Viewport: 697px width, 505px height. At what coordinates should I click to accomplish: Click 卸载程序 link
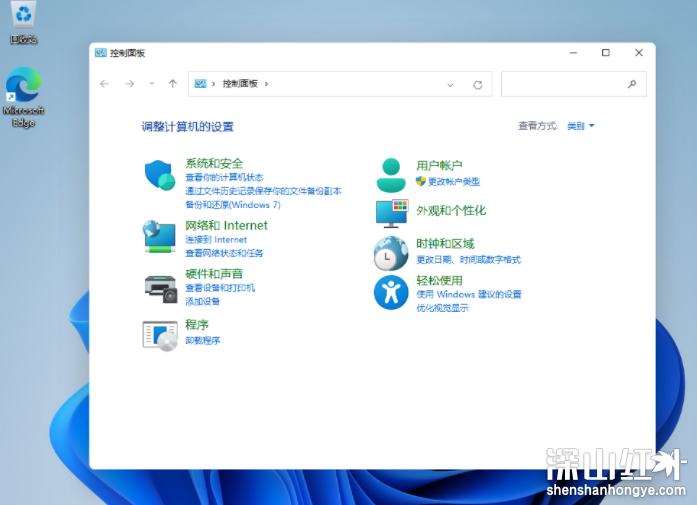click(x=203, y=341)
